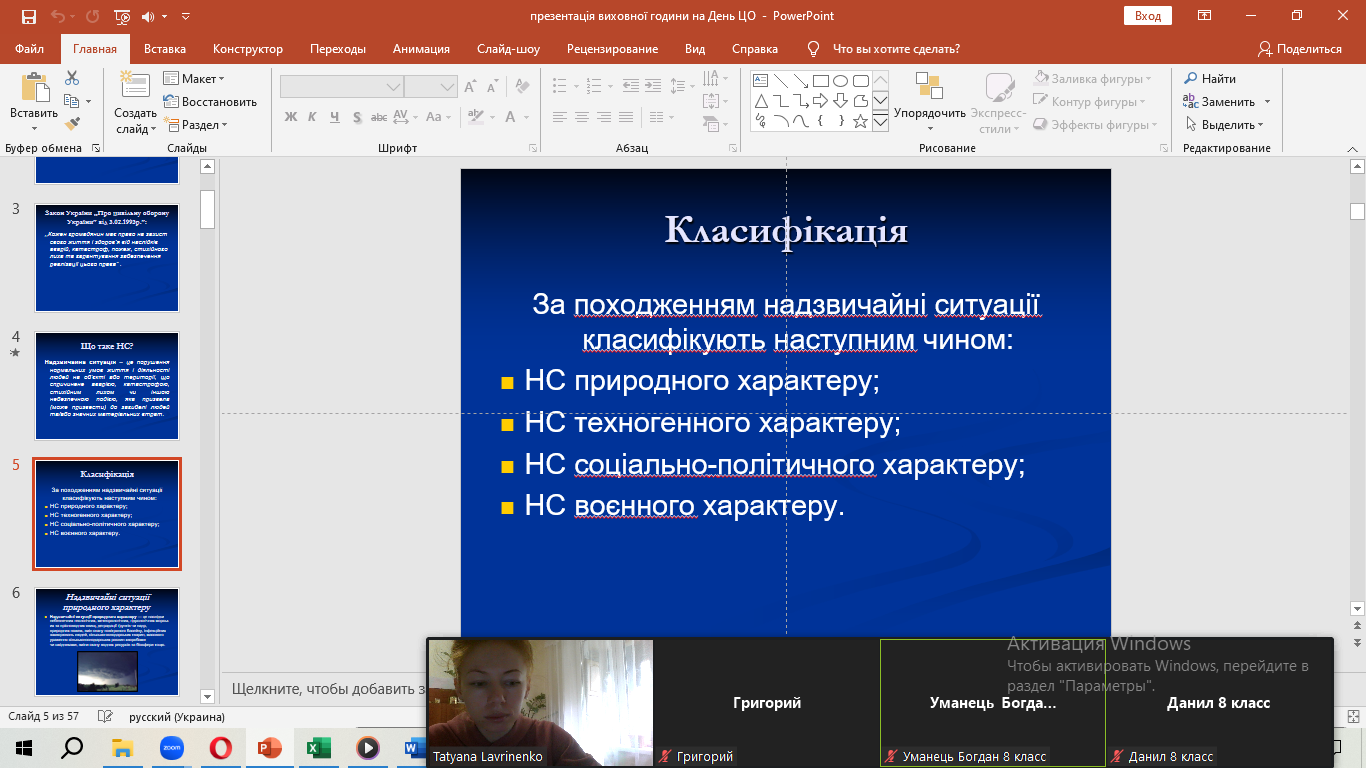The image size is (1366, 768).
Task: Switch to the Вставка tab
Action: 165,49
